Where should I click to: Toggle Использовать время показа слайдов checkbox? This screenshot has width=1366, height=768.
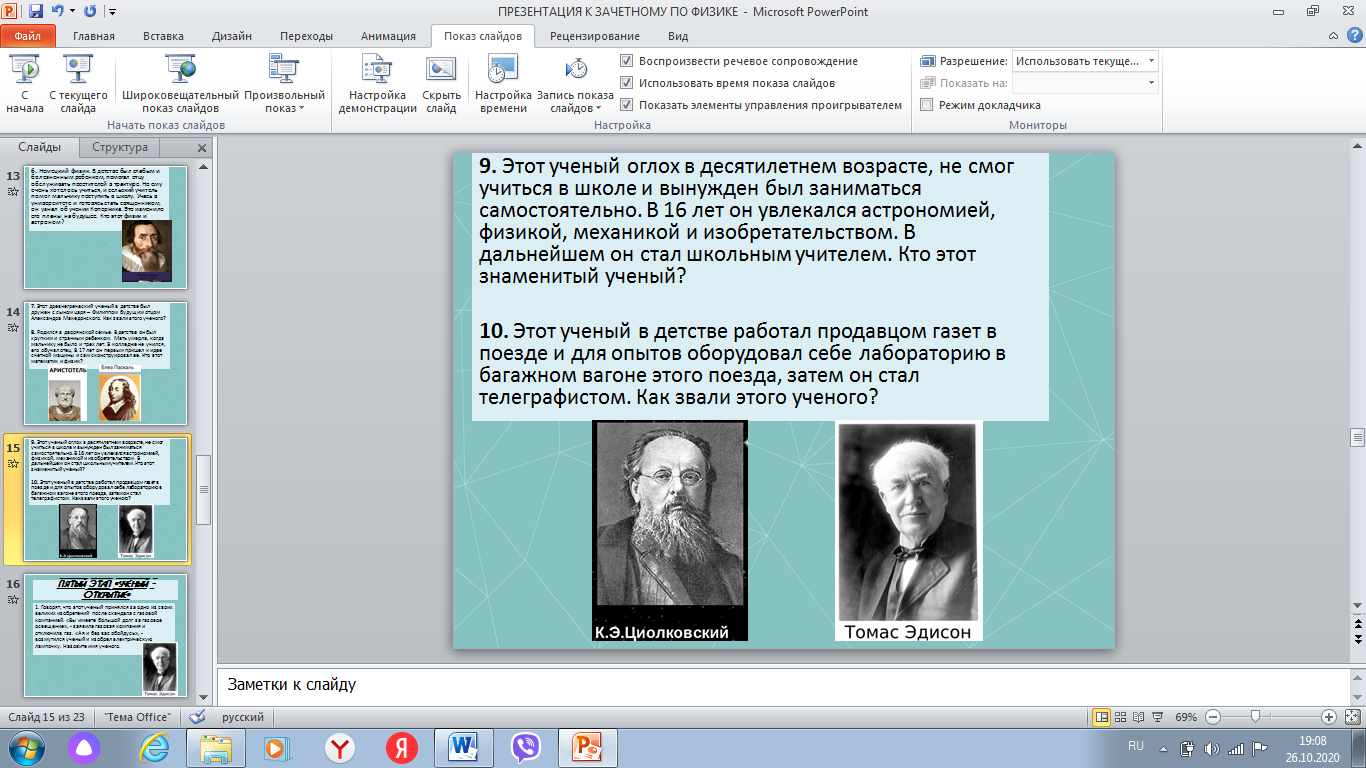coord(727,83)
